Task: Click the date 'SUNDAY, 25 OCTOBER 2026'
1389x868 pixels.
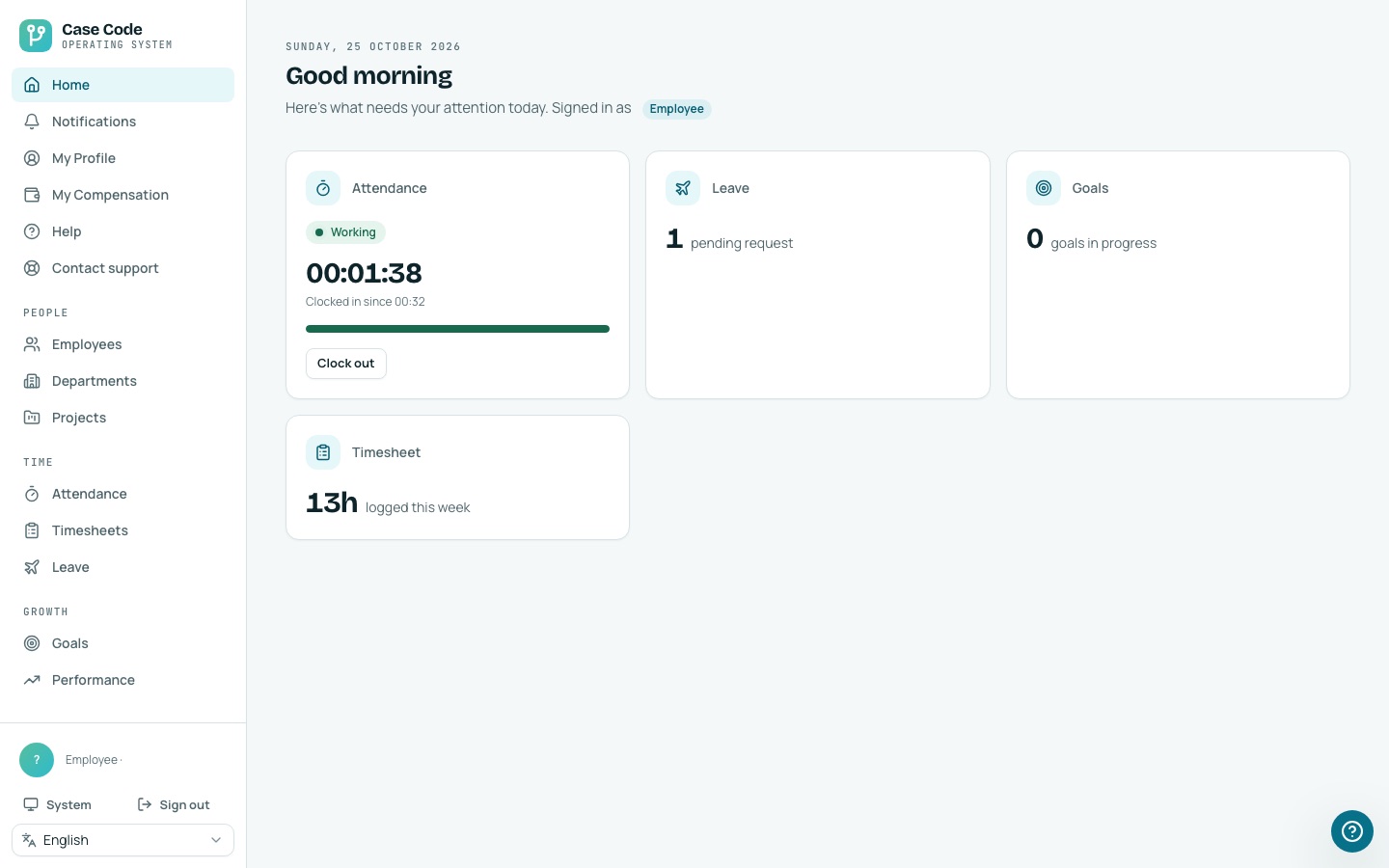Action: (373, 46)
